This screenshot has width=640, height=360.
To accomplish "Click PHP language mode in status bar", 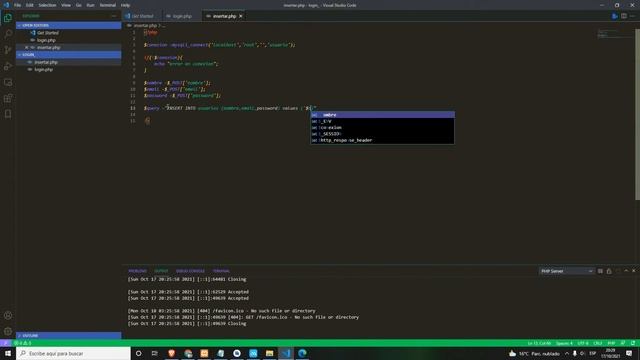I will pos(611,343).
